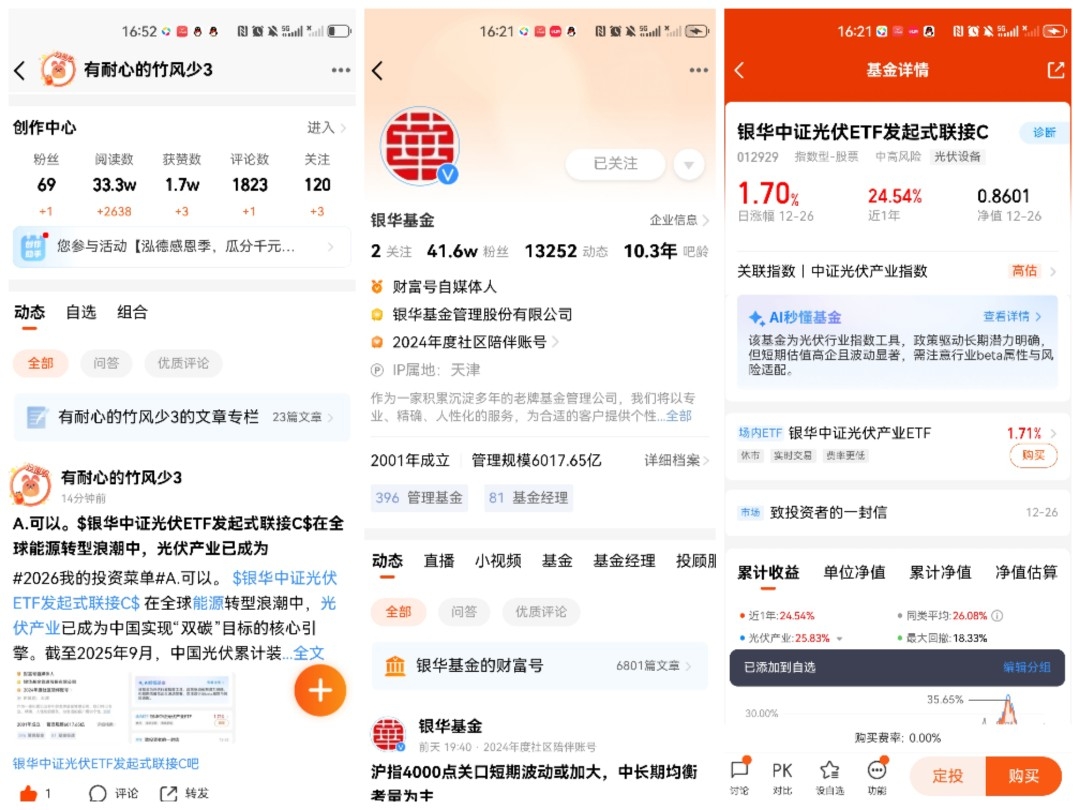1080x810 pixels.
Task: Go back from the 银华基金 profile page
Action: click(377, 70)
